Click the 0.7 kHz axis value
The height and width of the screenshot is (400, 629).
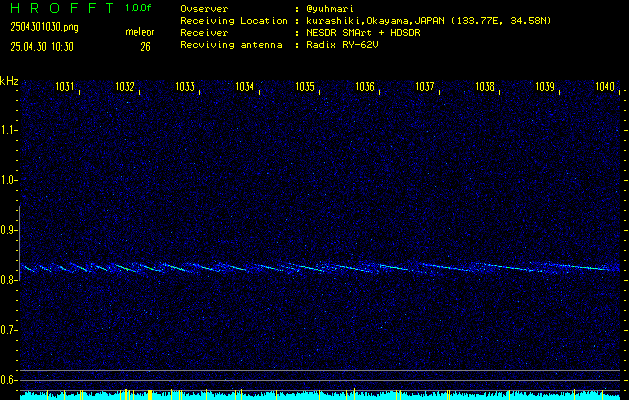pyautogui.click(x=7, y=330)
